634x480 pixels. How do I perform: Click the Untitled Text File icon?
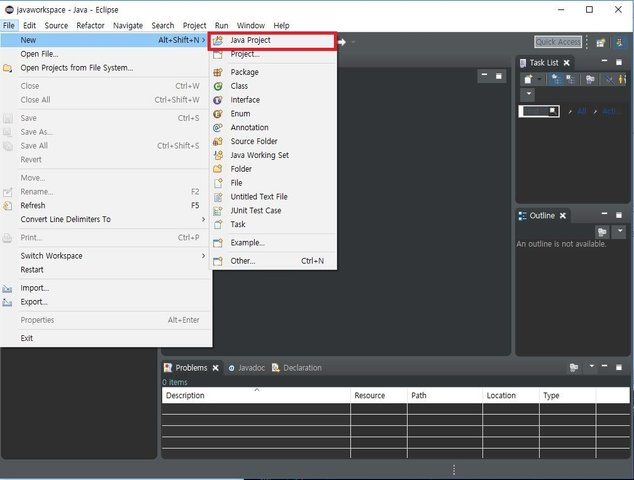[x=218, y=197]
